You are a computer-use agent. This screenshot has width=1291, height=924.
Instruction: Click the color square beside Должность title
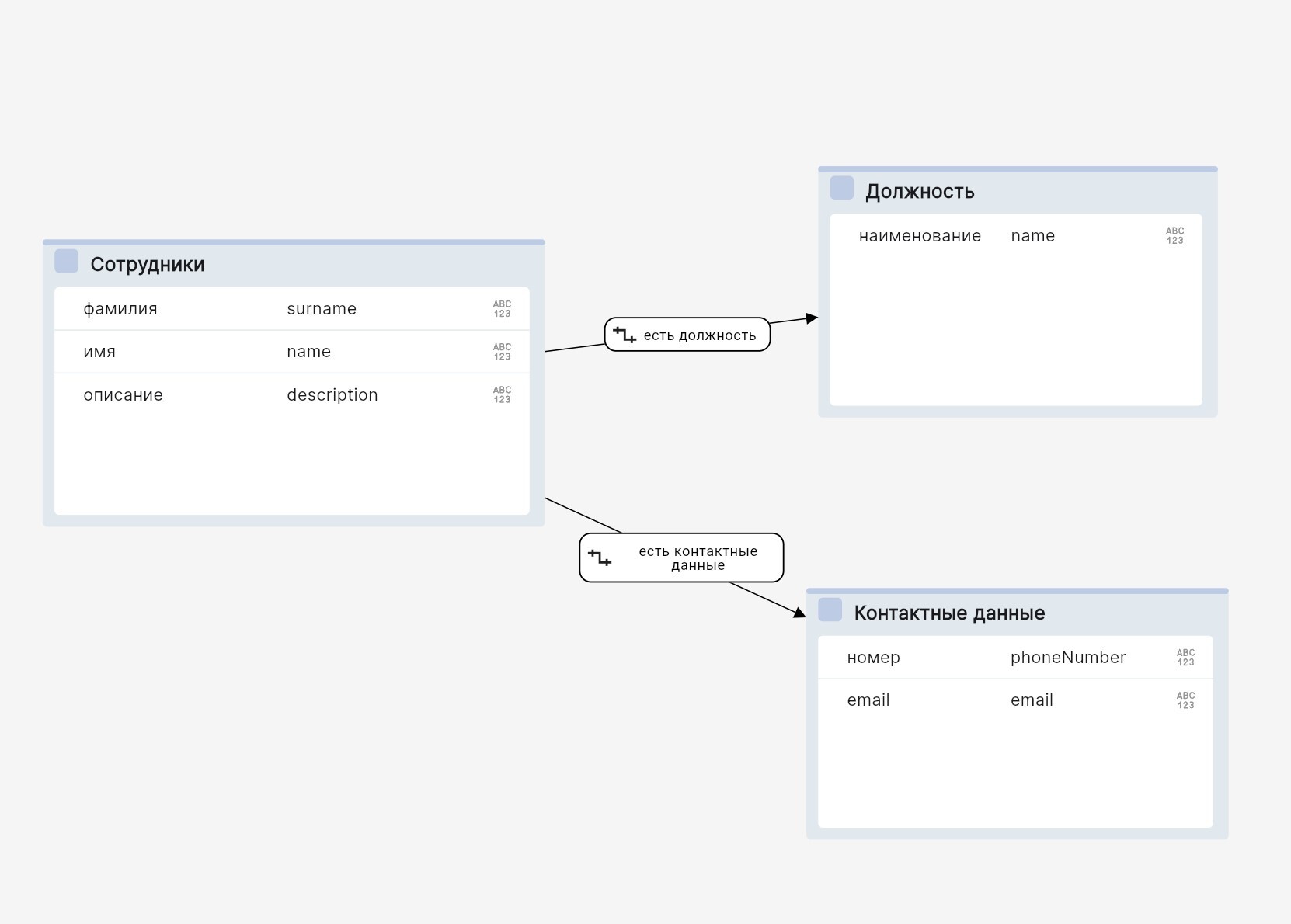(x=841, y=188)
